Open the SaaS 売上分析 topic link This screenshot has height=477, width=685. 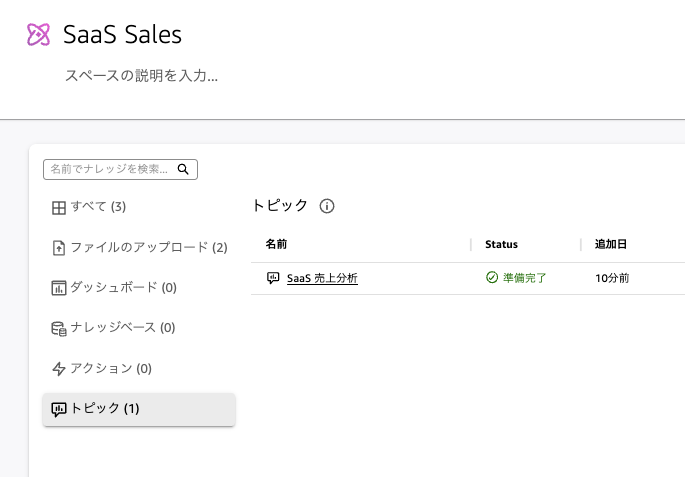(x=322, y=278)
